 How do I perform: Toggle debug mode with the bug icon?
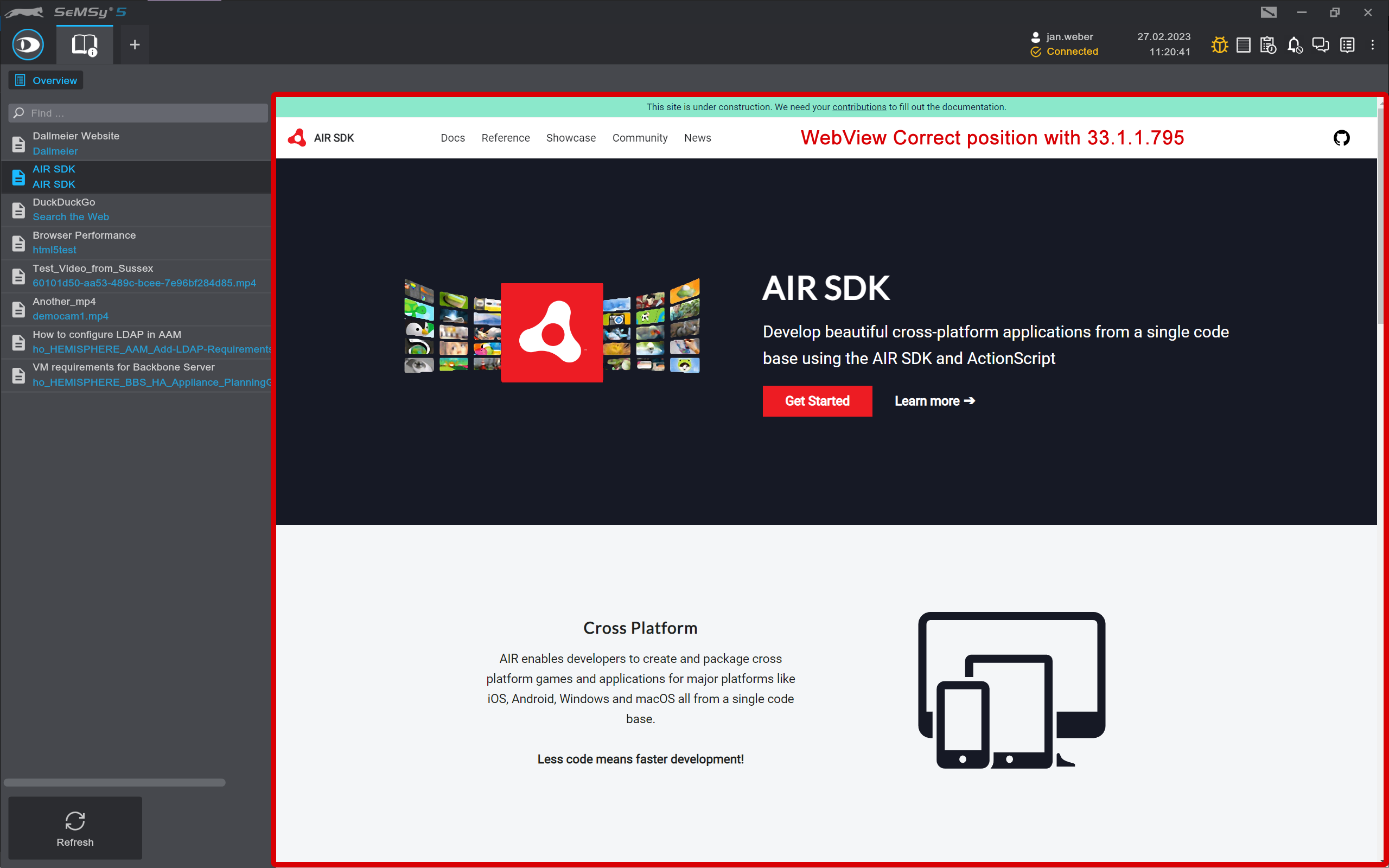point(1219,45)
